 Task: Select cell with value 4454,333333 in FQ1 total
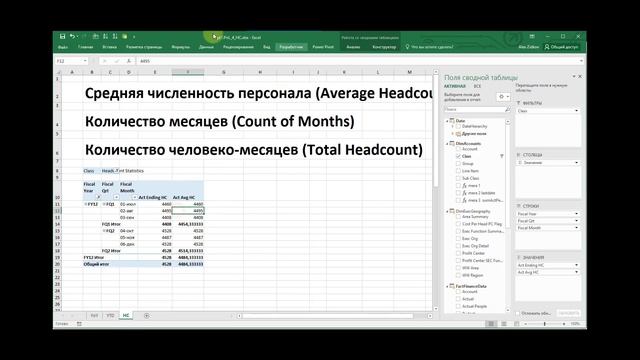[188, 224]
